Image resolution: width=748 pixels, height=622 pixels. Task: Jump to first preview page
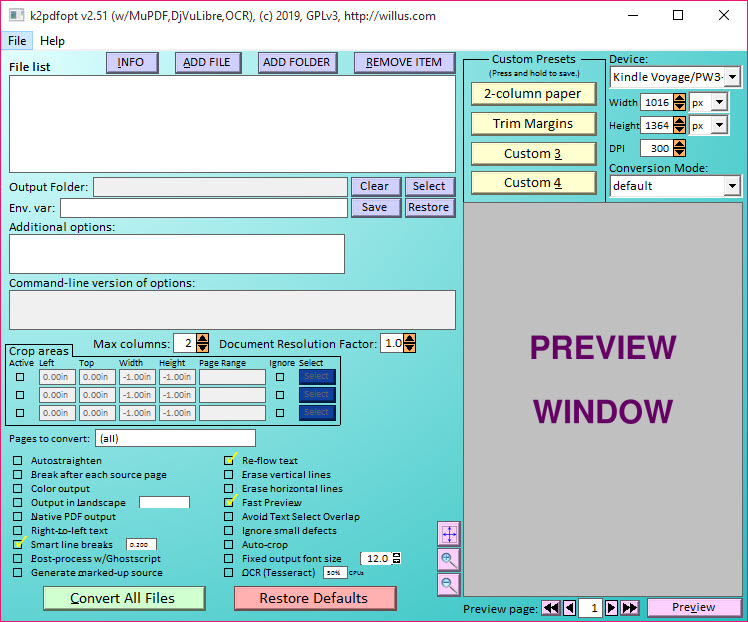tap(551, 608)
